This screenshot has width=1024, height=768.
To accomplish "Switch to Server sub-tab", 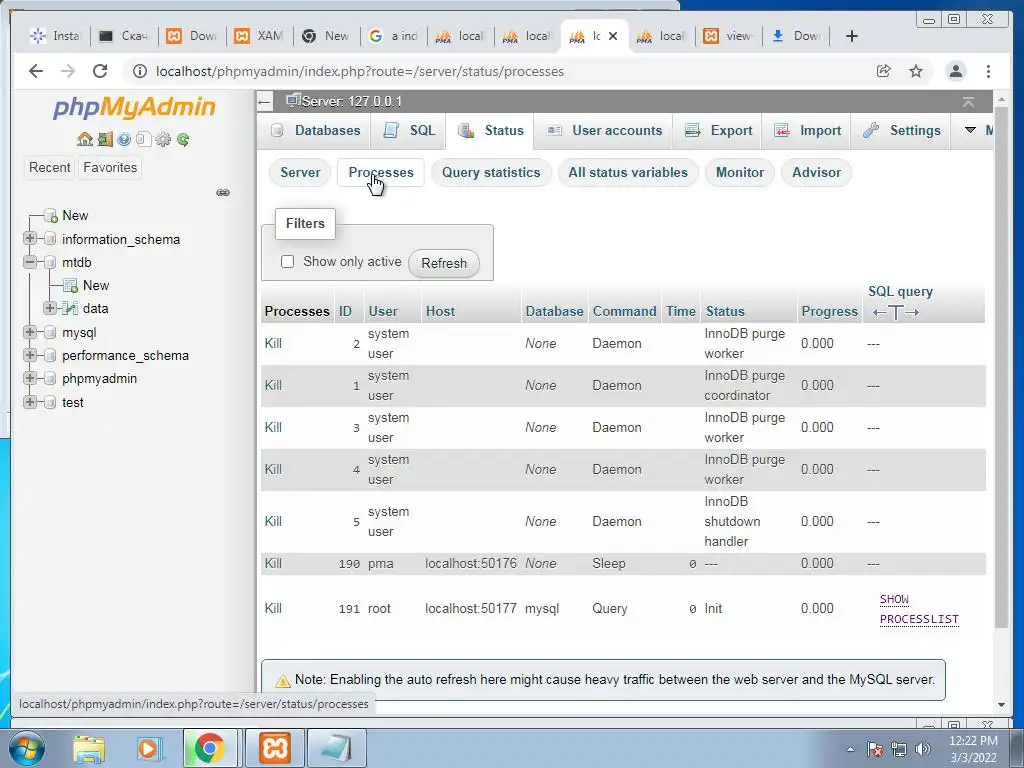I will click(x=300, y=172).
